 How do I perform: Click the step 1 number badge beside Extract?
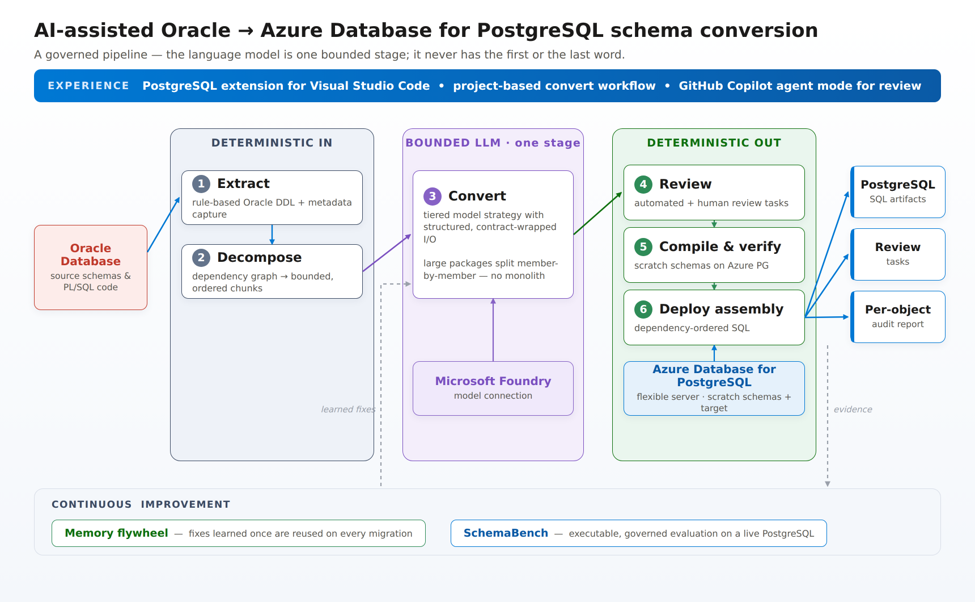[201, 183]
